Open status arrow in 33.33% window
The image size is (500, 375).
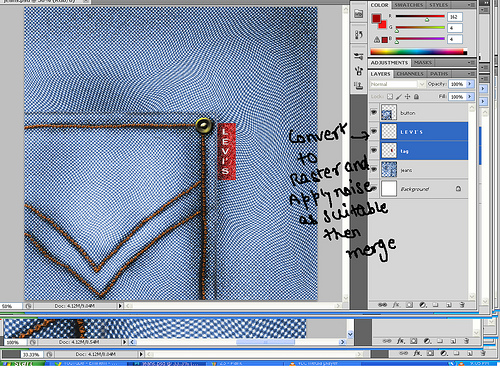141,354
